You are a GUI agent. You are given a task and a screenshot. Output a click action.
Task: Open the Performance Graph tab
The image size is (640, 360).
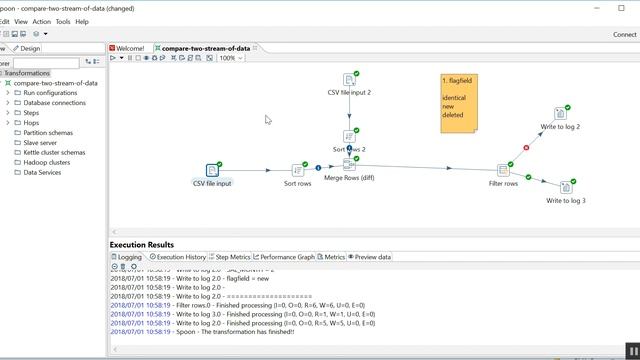point(284,257)
